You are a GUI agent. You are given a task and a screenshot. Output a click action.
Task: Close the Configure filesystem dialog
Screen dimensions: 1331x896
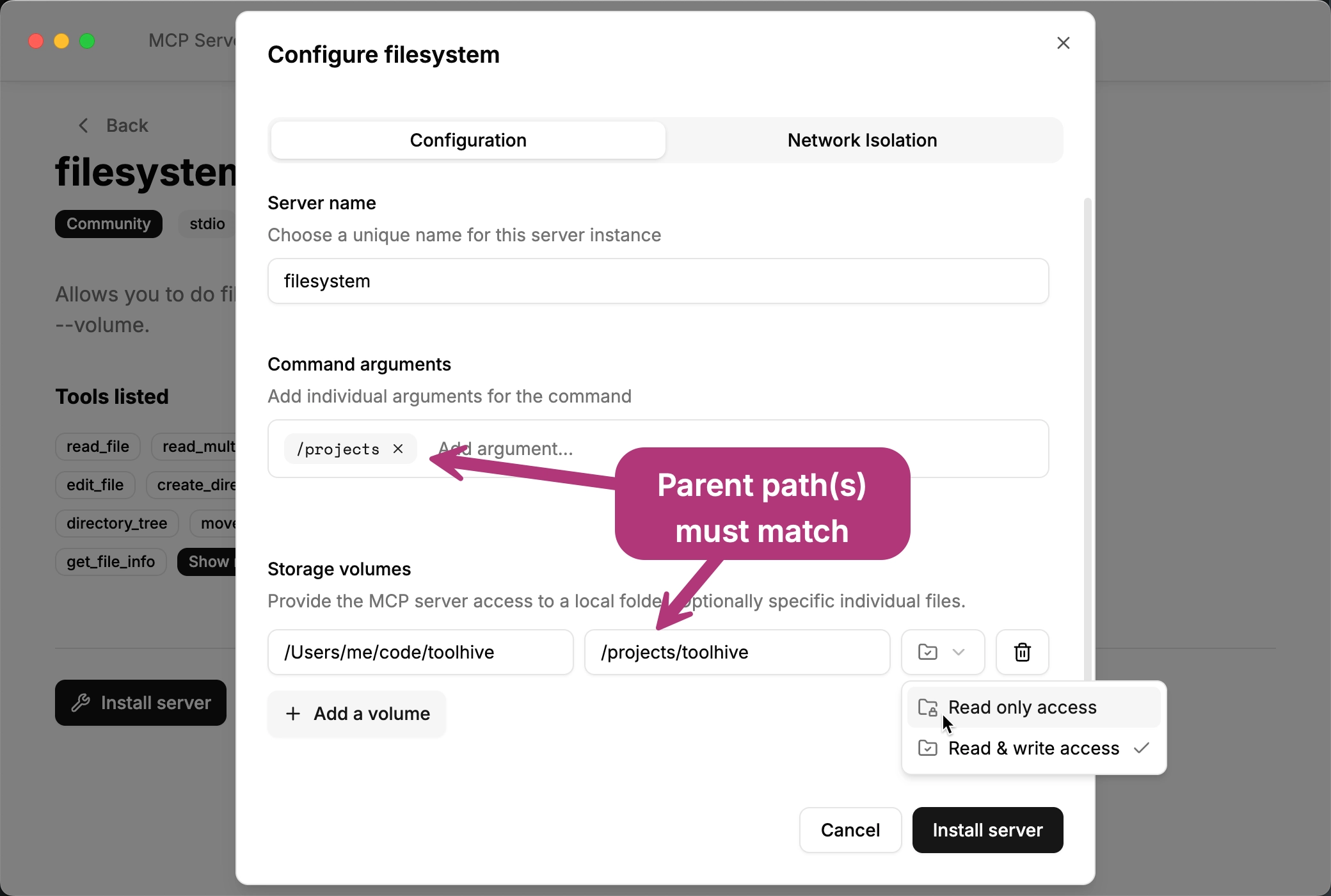[x=1063, y=43]
